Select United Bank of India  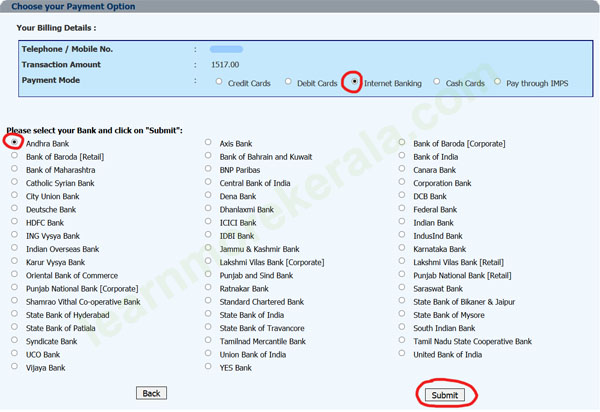point(402,353)
